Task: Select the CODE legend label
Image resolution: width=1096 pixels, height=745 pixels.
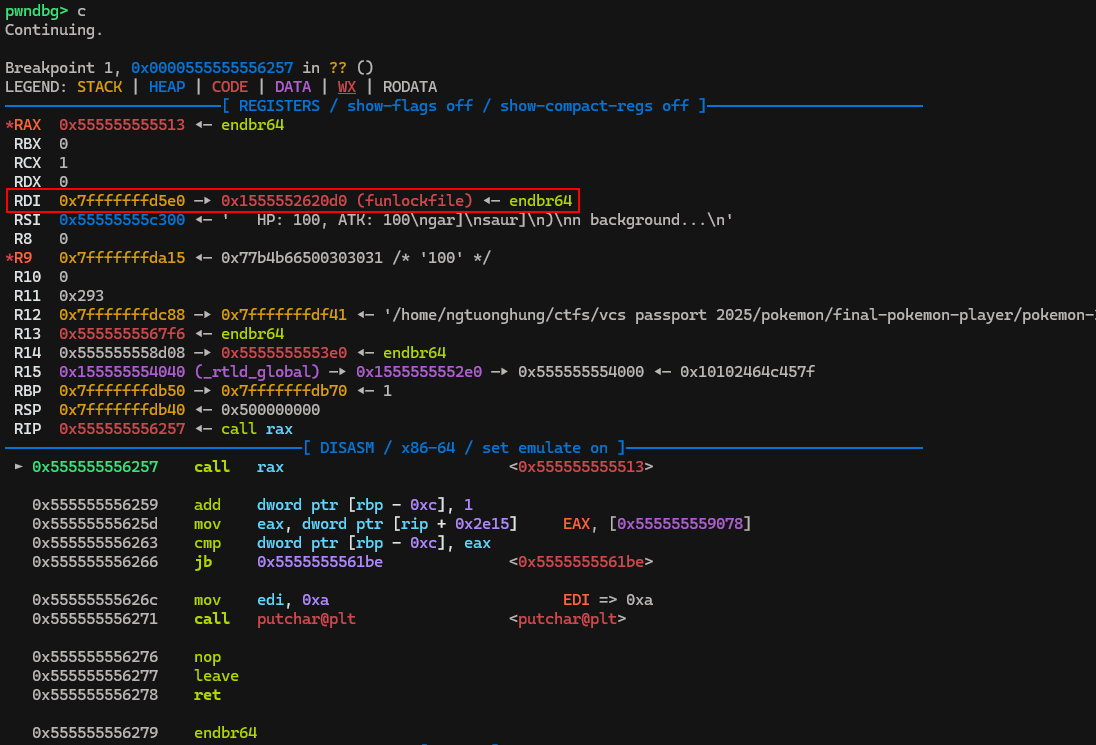Action: [229, 87]
